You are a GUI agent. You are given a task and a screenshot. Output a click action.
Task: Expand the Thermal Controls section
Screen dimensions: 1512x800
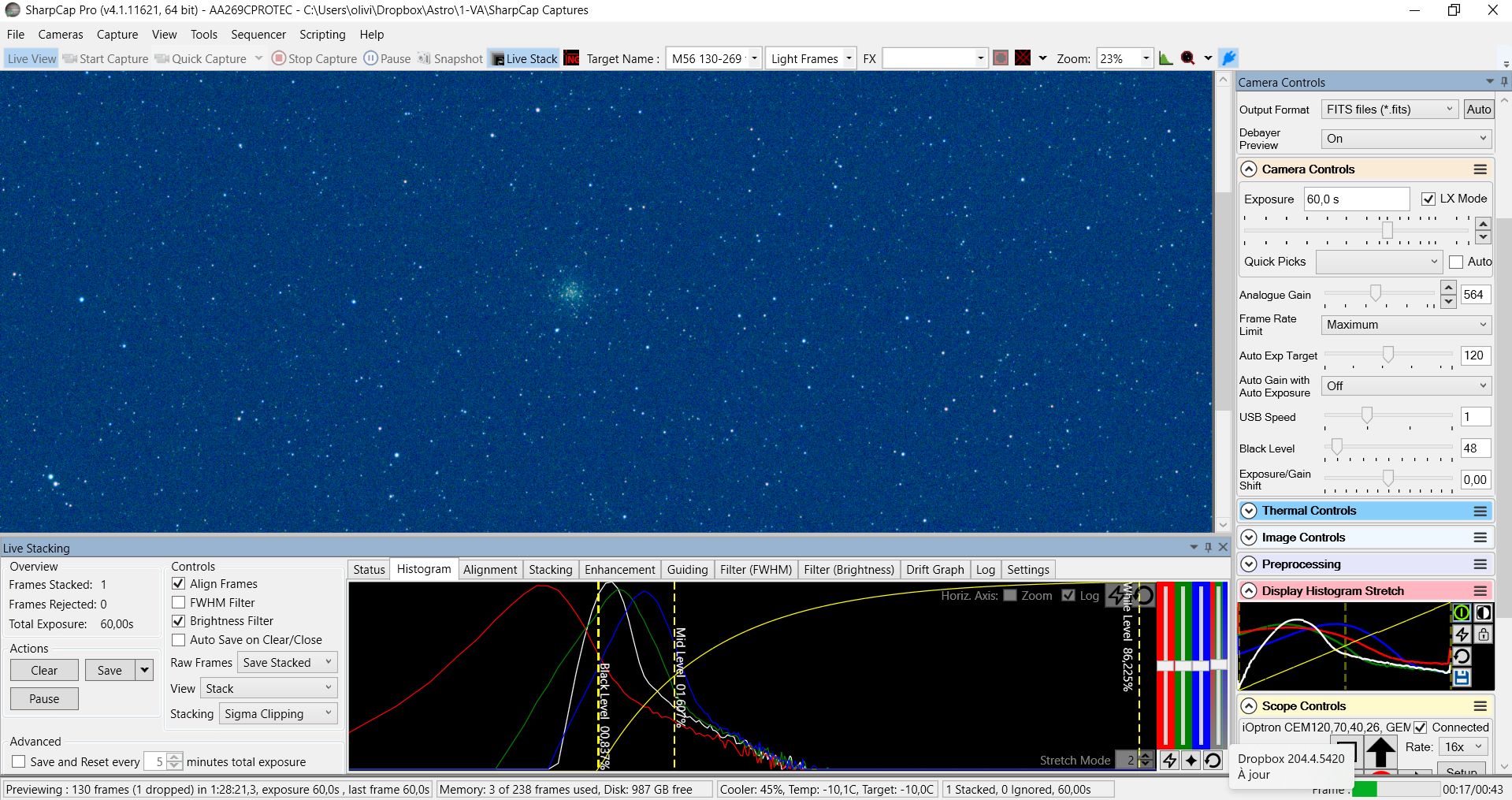pos(1249,511)
